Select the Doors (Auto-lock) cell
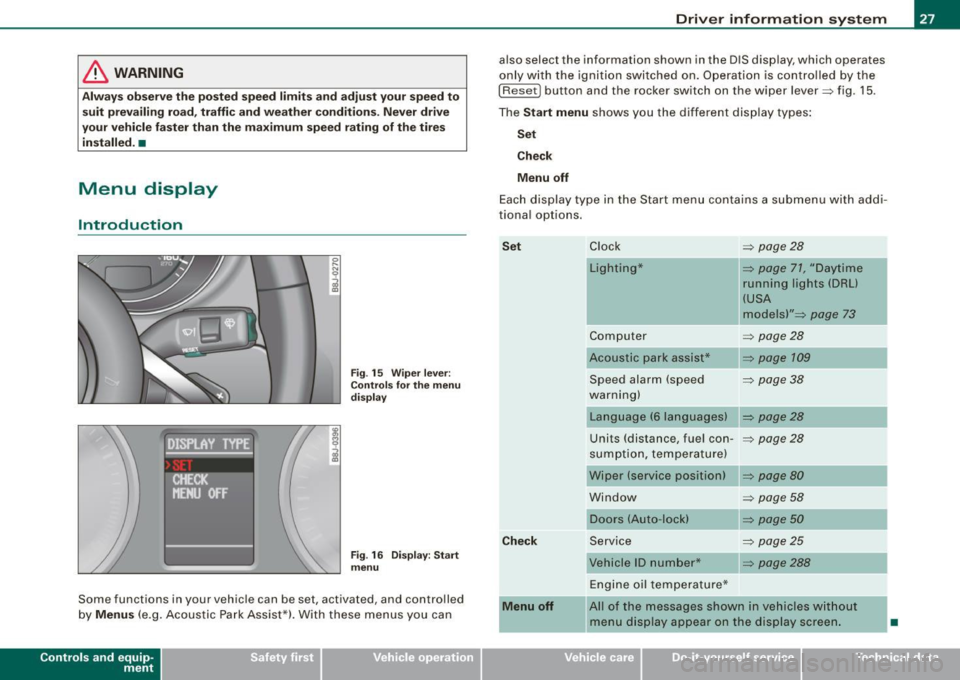Screen dimensions: 960x680 pyautogui.click(x=662, y=519)
